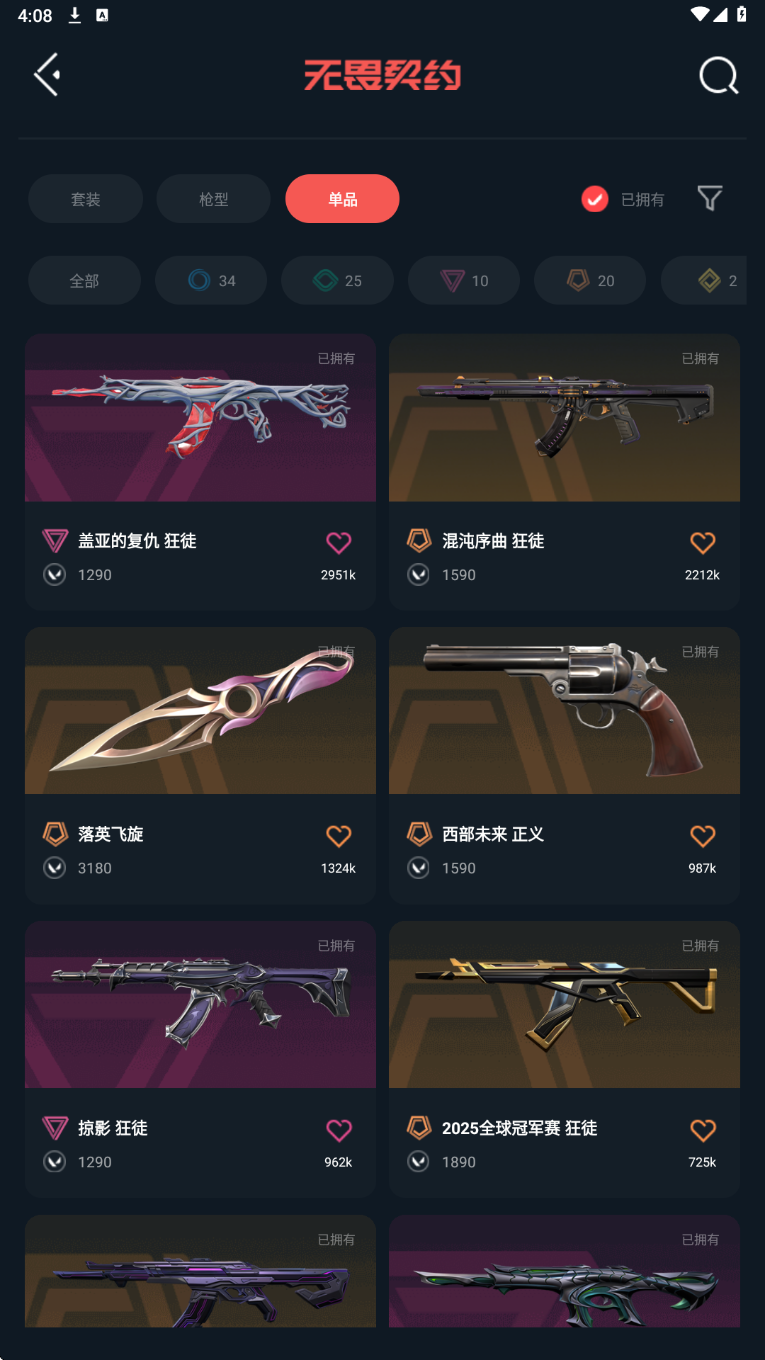Open the search magnifier icon
Viewport: 765px width, 1360px height.
(x=718, y=75)
